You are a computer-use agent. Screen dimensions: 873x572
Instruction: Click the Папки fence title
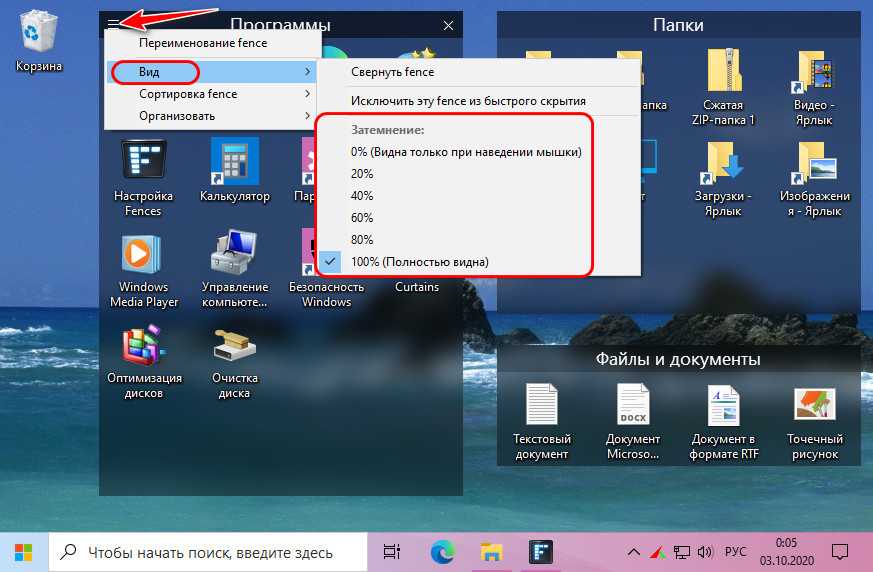tap(678, 25)
